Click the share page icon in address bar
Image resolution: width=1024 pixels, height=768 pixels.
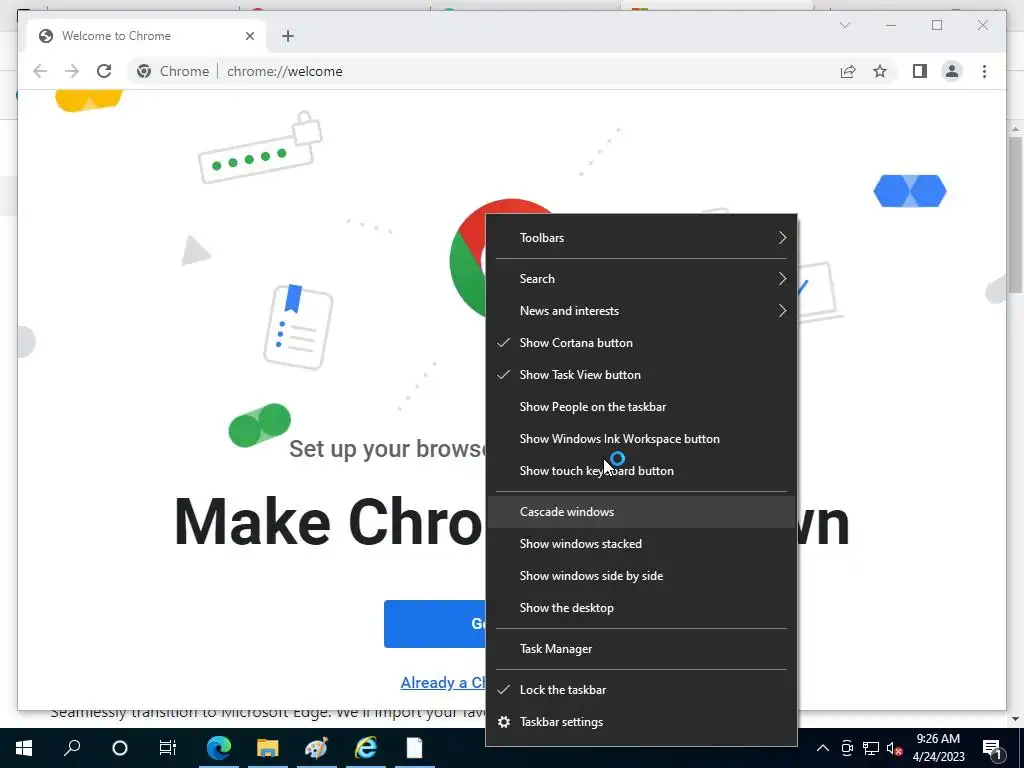point(848,71)
